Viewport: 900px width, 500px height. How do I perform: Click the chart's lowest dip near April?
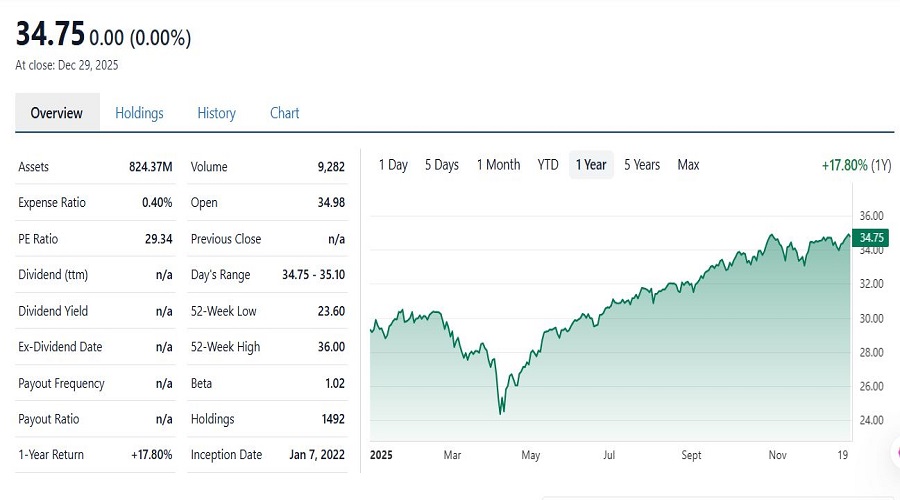pyautogui.click(x=501, y=411)
